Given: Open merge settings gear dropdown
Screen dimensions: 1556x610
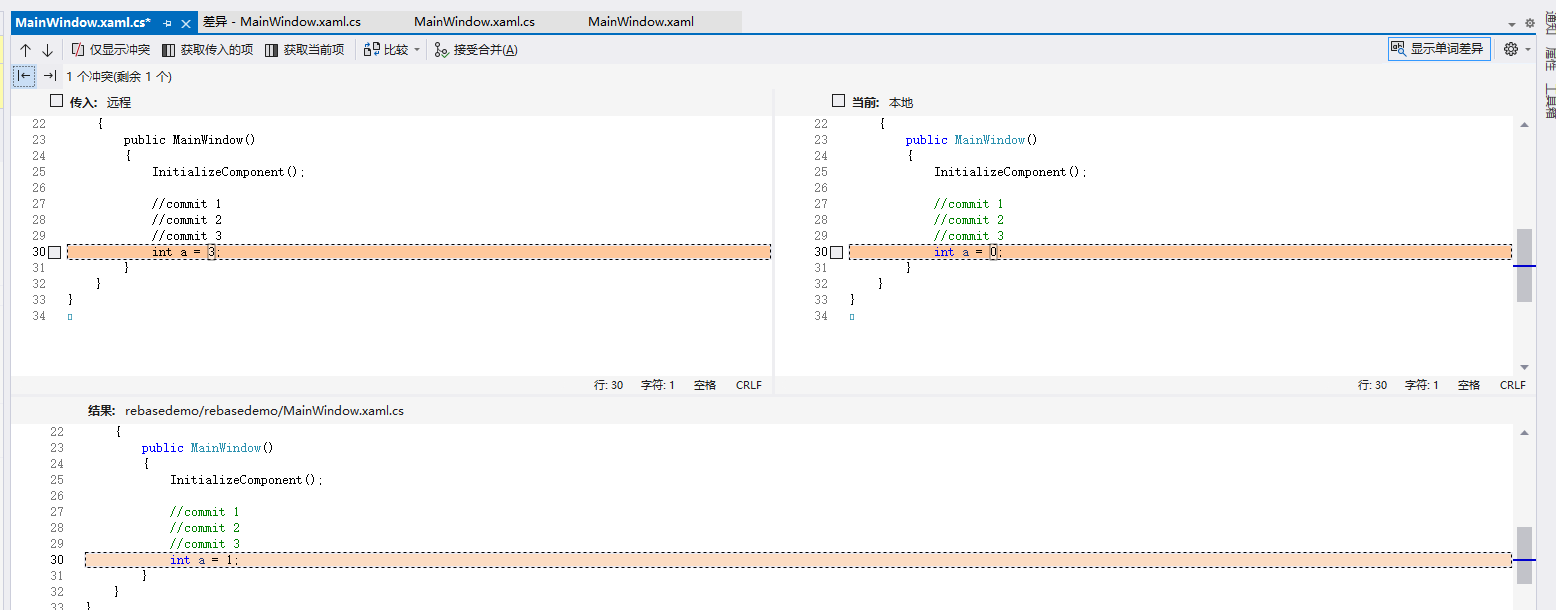Looking at the screenshot, I should click(x=1517, y=49).
